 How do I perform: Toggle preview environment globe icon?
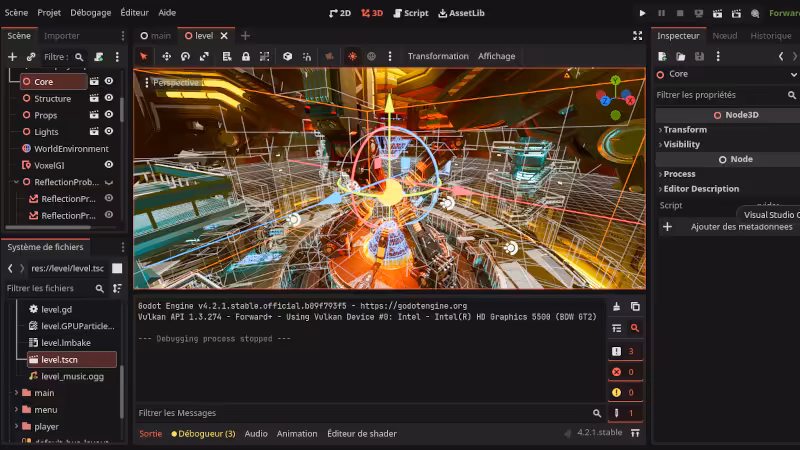pos(371,56)
